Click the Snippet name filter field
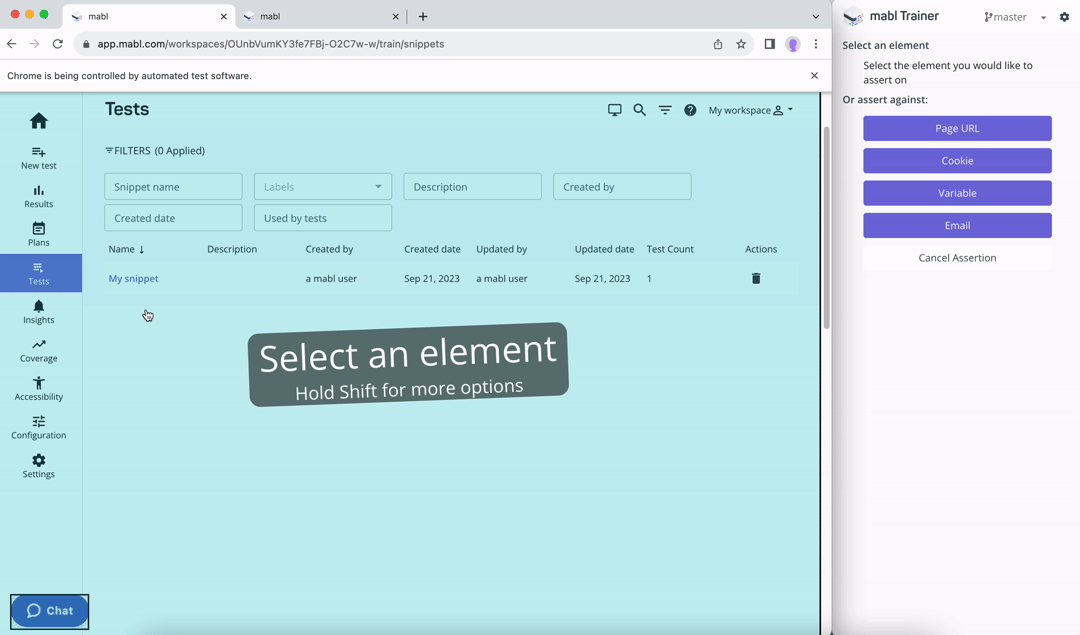Screen dimensions: 1080x635 point(173,187)
